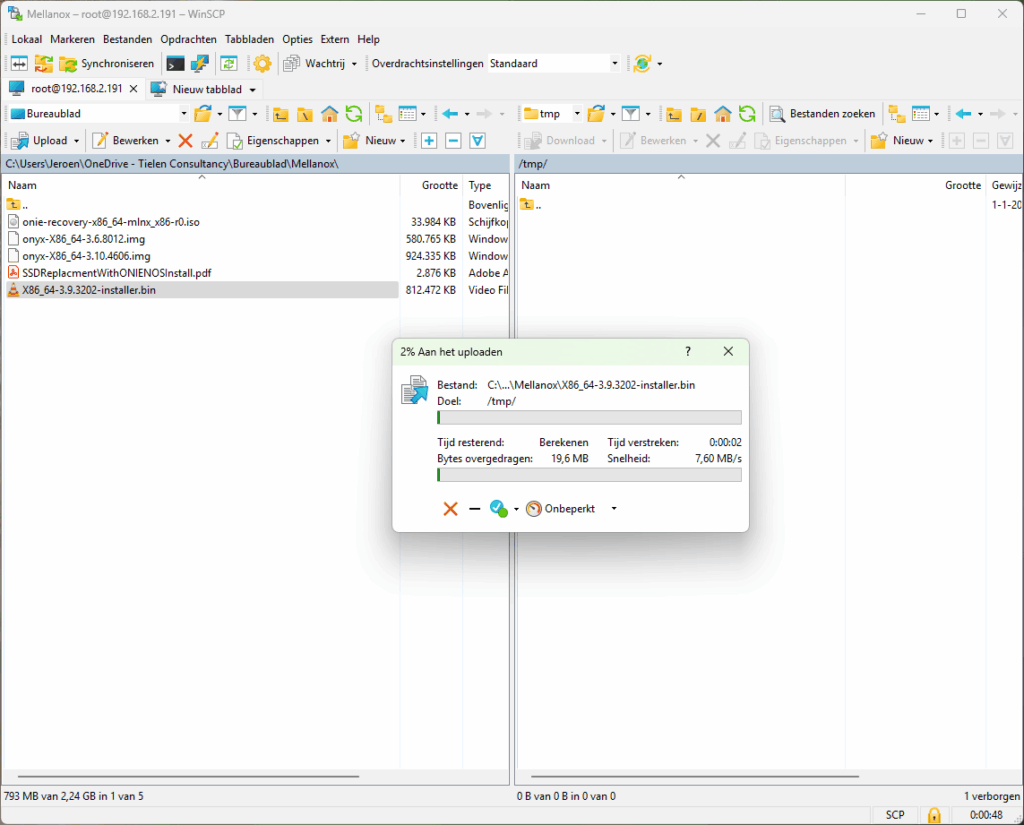Refresh the remote panel
1024x825 pixels.
[747, 114]
